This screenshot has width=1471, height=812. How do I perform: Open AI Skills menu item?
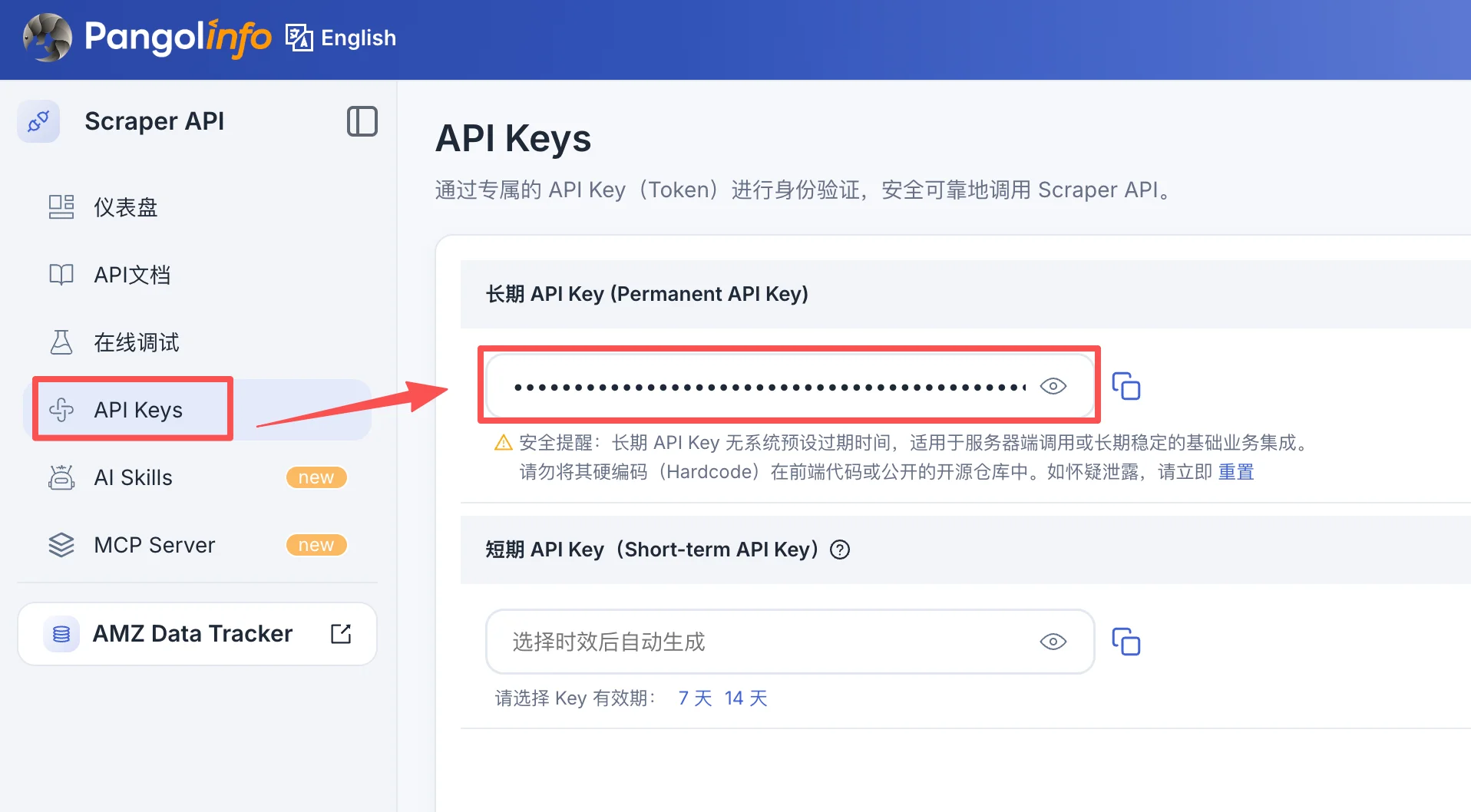(198, 477)
